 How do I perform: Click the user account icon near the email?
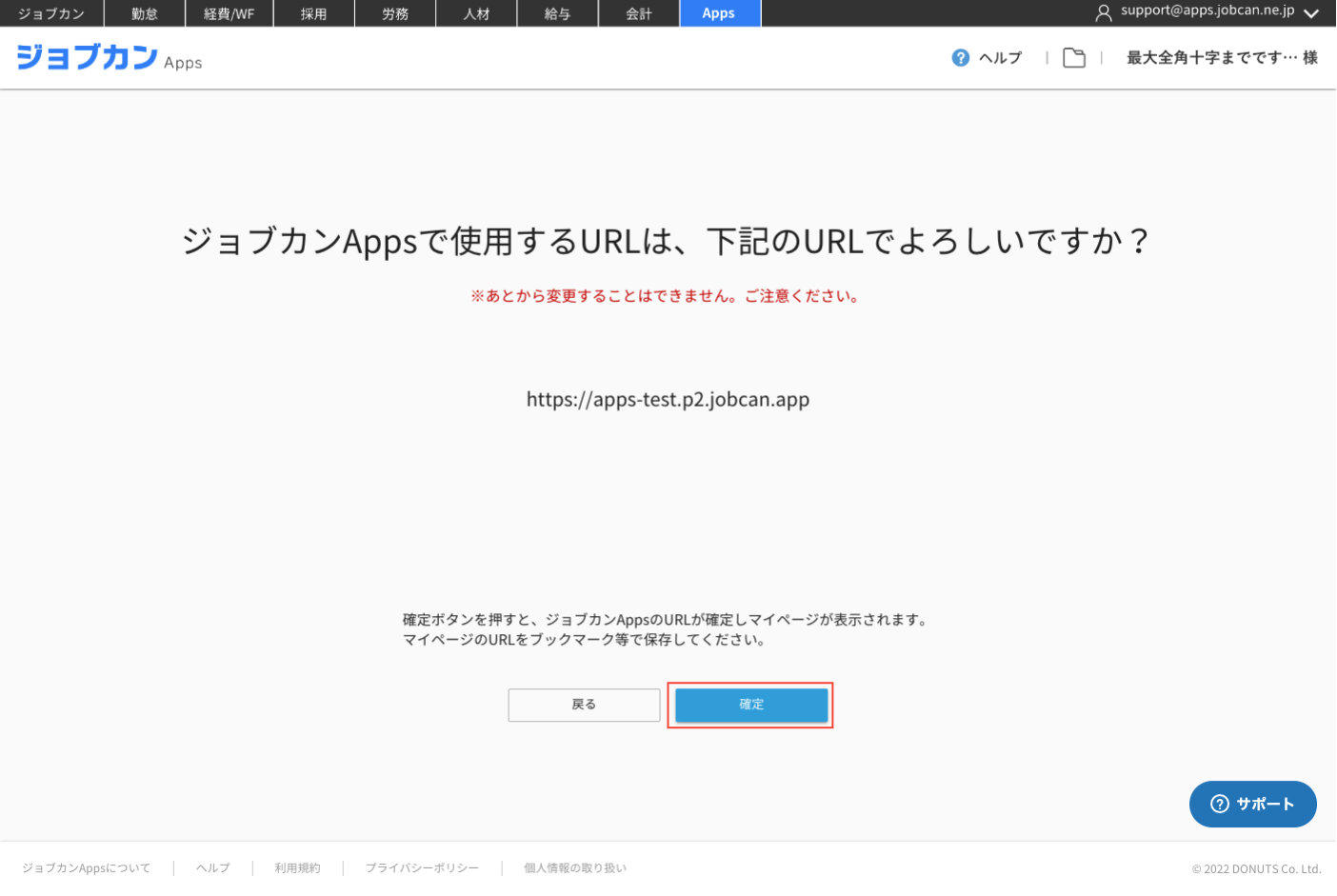click(1103, 13)
